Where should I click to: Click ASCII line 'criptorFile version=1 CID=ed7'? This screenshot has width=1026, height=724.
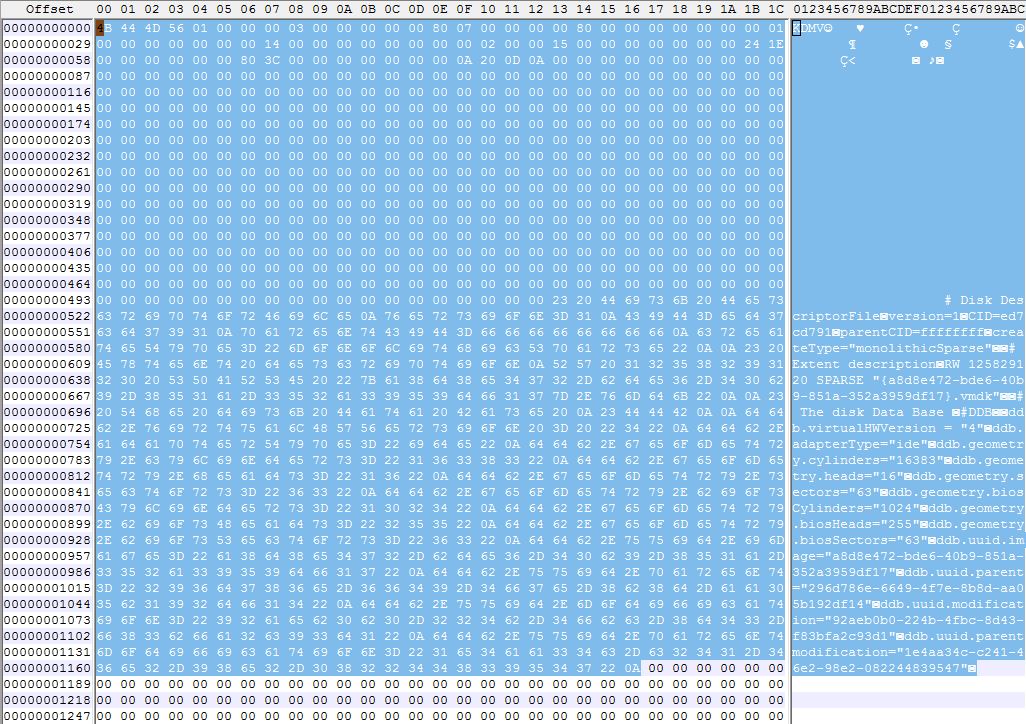tap(908, 316)
